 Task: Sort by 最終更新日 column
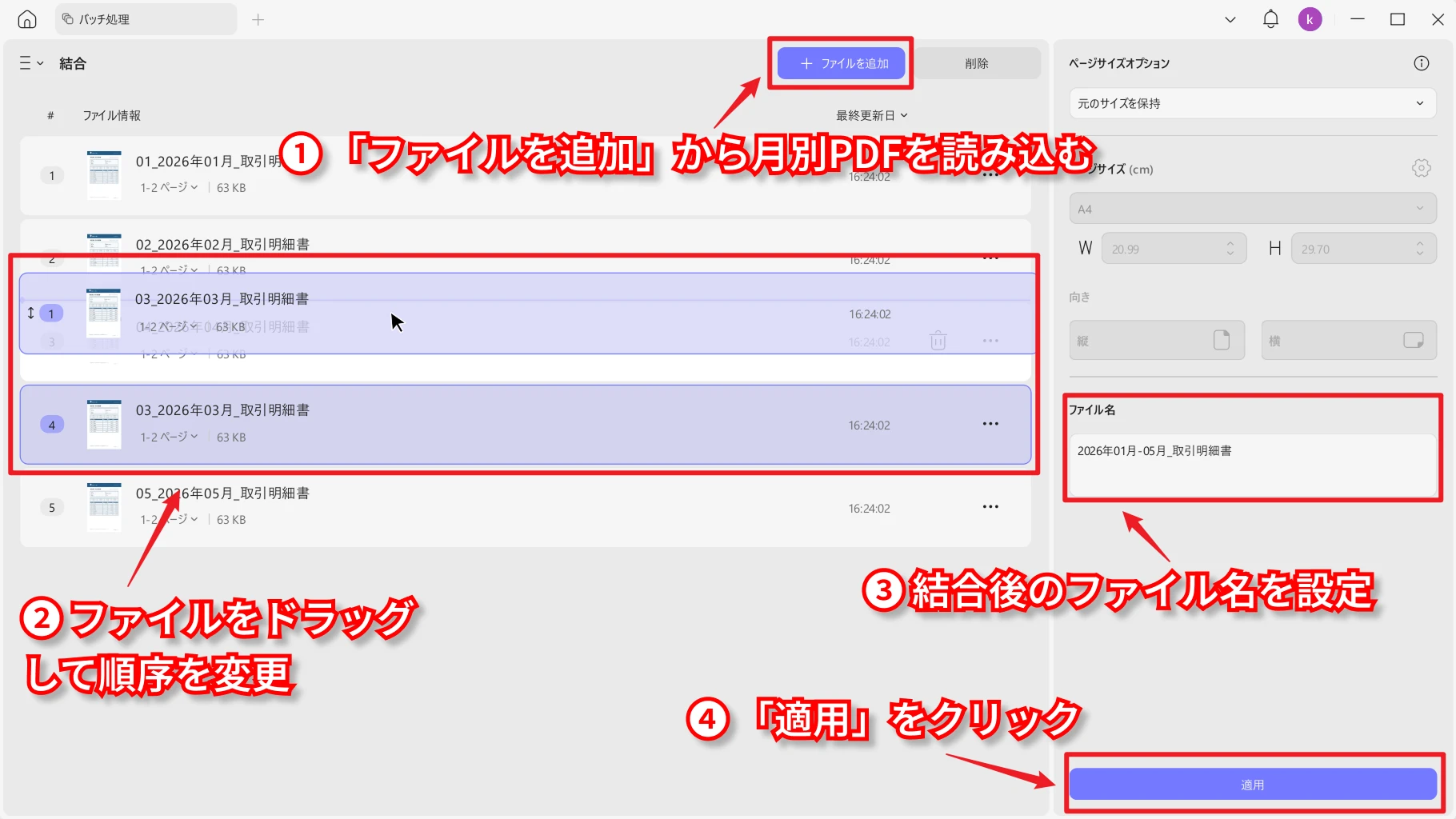coord(871,115)
